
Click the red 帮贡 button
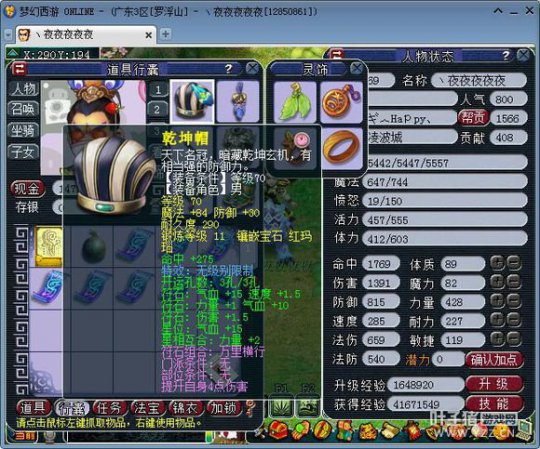(x=473, y=118)
